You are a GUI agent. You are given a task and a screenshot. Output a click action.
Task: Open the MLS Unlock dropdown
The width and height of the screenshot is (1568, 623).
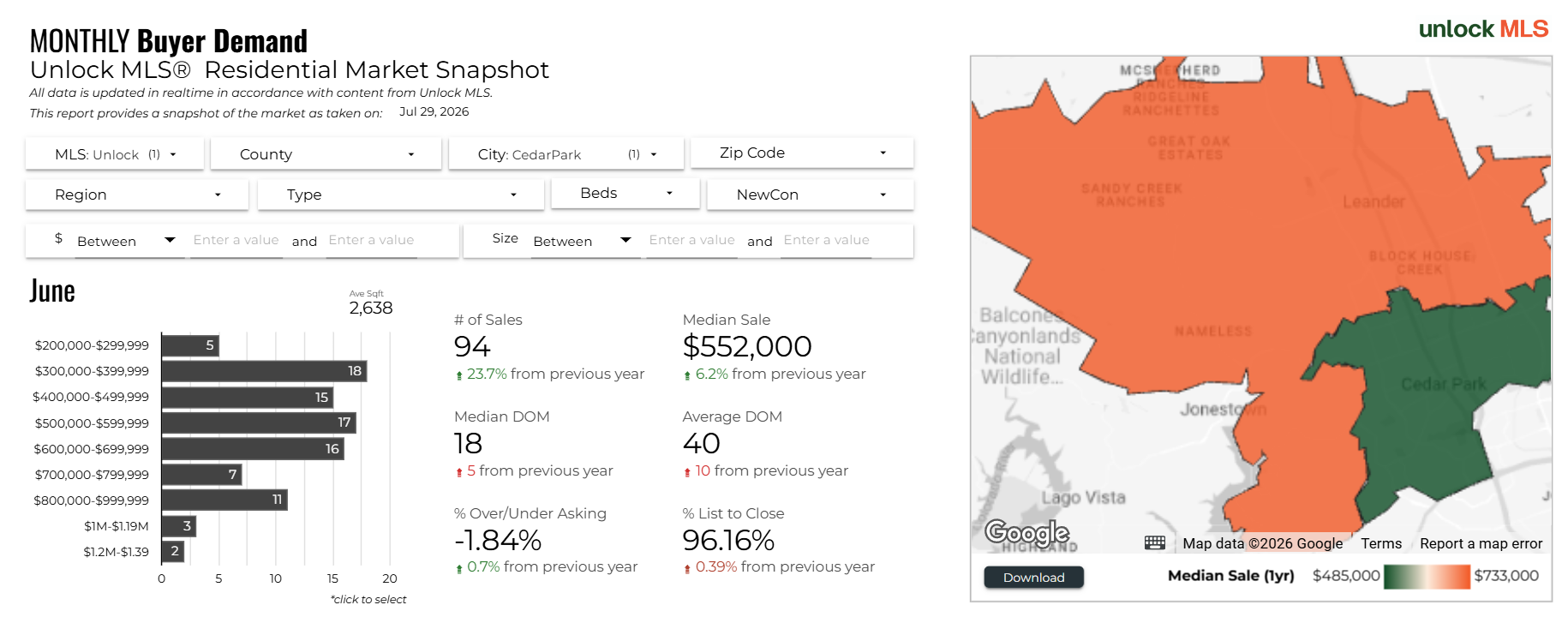(115, 154)
